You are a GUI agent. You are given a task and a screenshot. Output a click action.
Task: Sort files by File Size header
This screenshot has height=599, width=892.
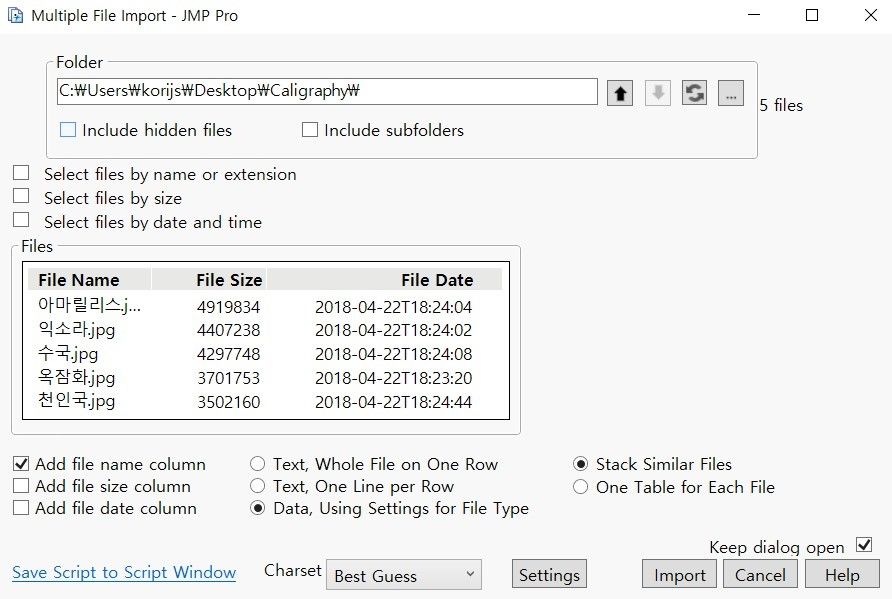click(229, 280)
